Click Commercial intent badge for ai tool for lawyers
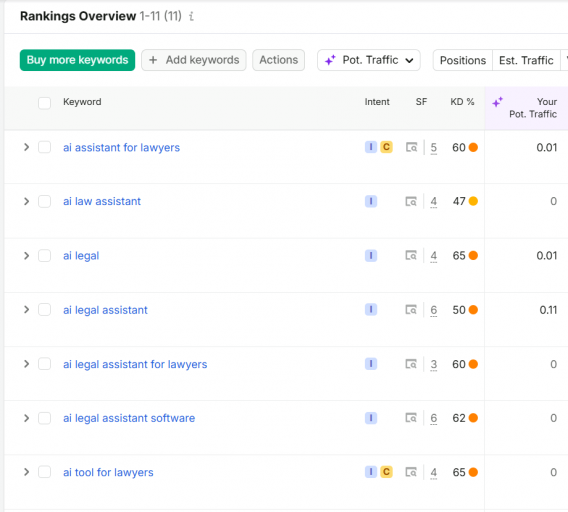Viewport: 568px width, 512px height. click(x=387, y=472)
